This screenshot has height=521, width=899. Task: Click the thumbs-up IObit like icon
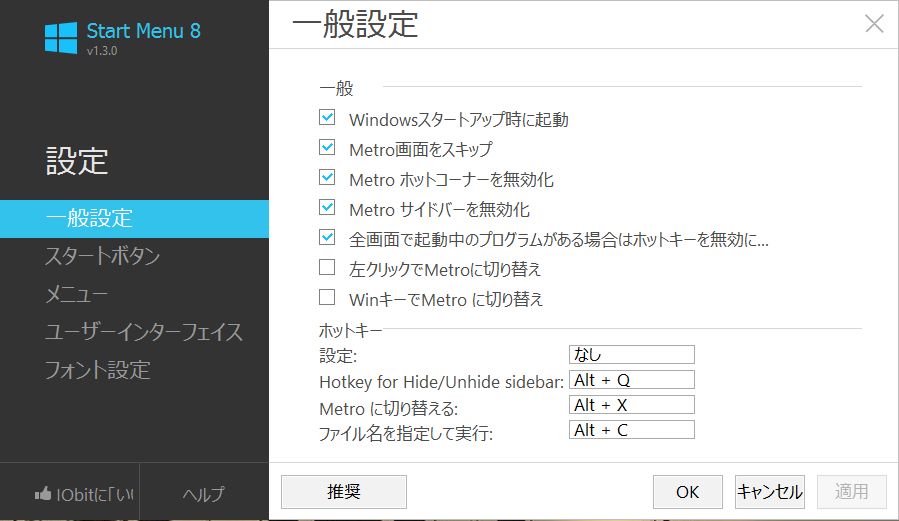click(x=42, y=494)
